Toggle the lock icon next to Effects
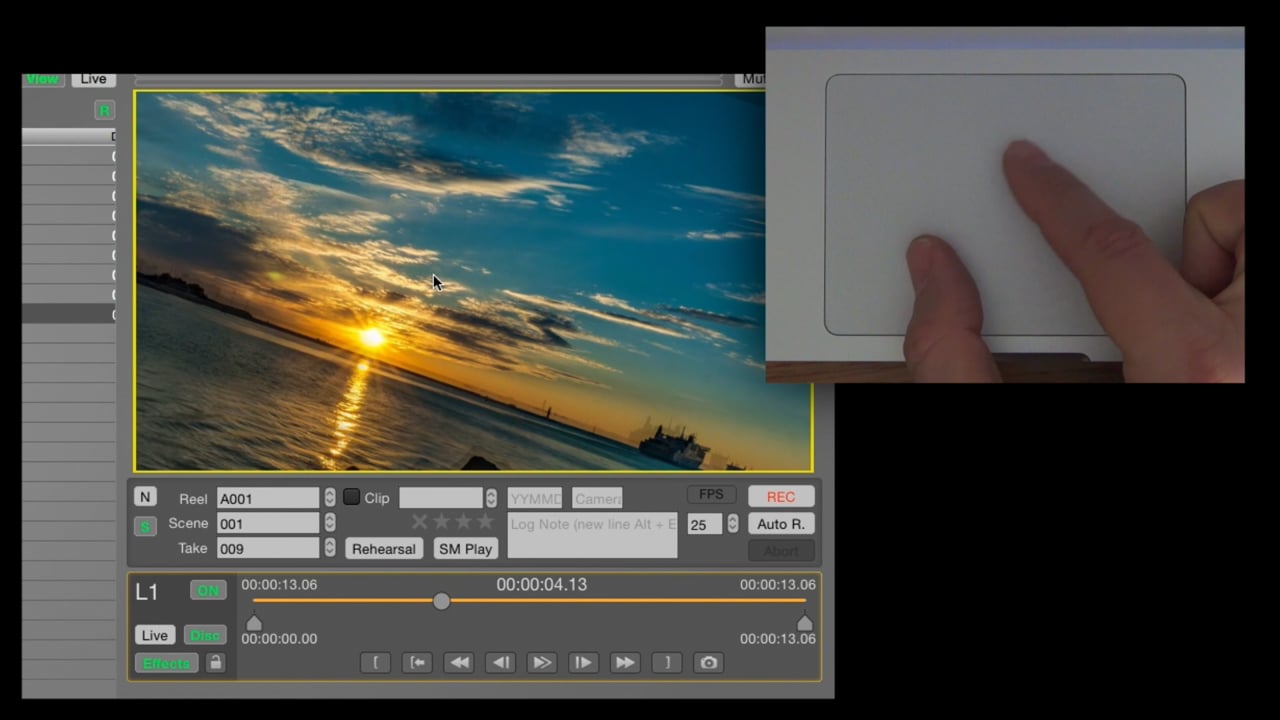The image size is (1280, 720). pos(215,662)
